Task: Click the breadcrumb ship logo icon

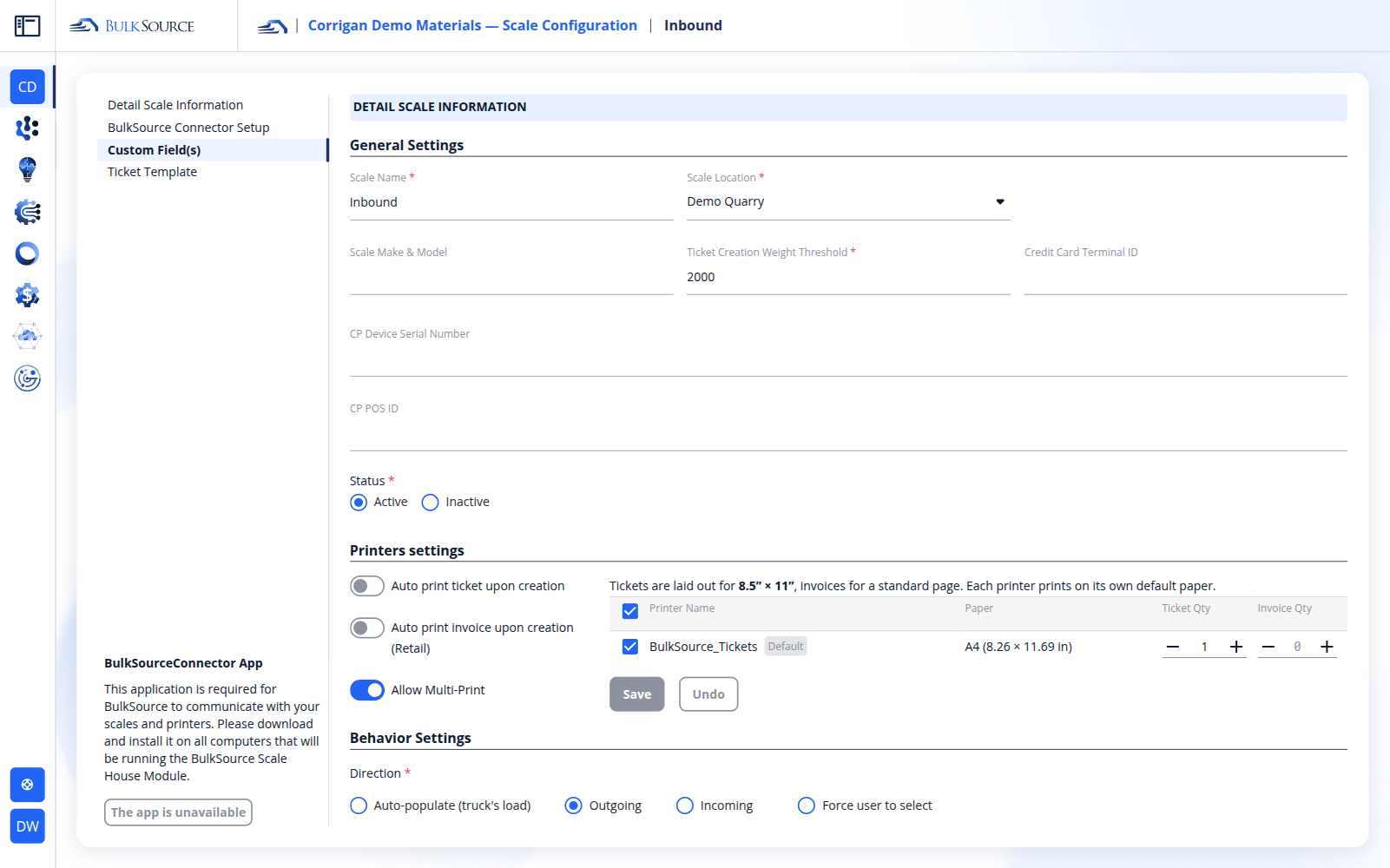Action: 273,26
